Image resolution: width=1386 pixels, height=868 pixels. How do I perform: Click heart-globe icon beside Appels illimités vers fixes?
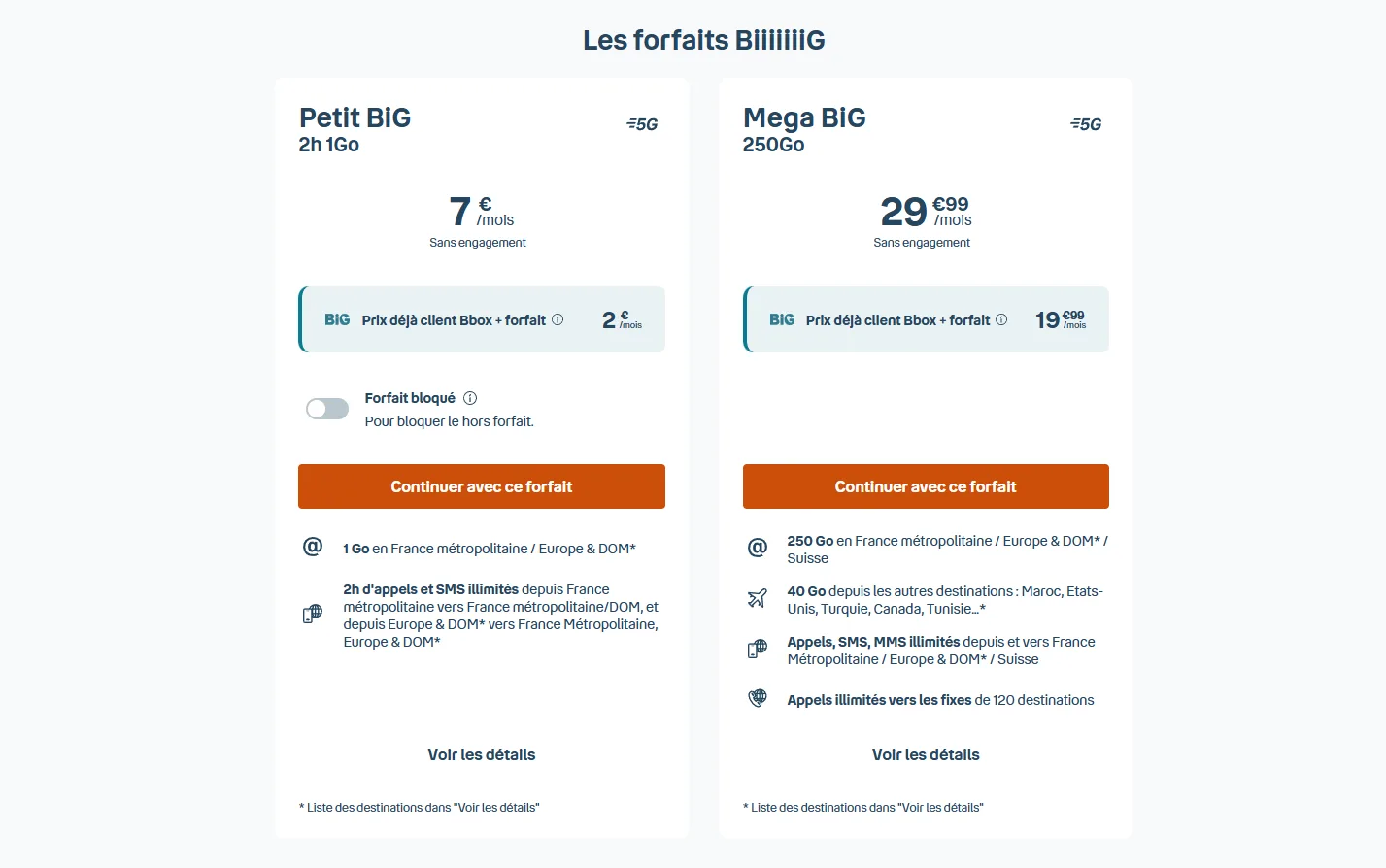coord(758,699)
